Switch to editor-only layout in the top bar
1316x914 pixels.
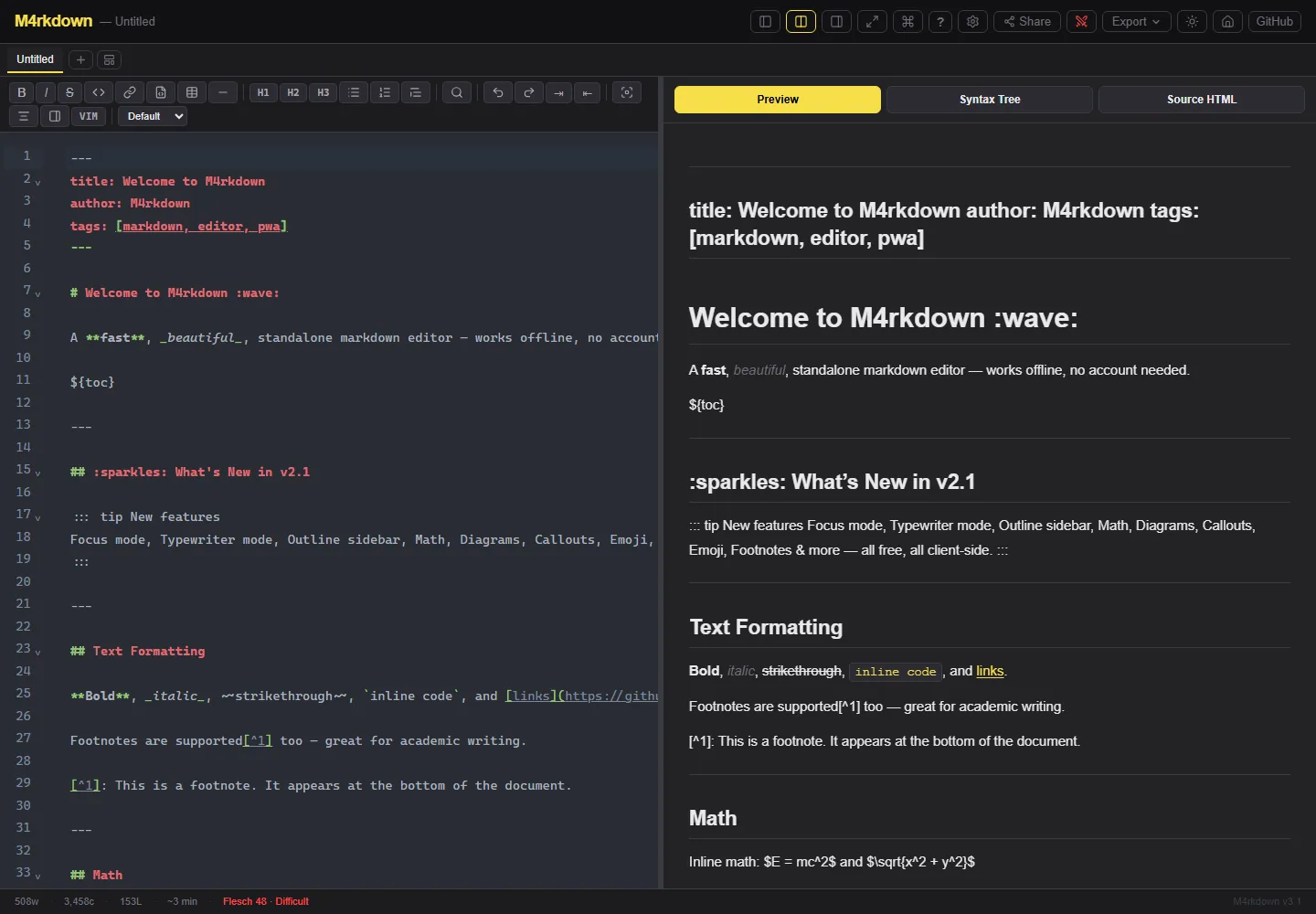pos(766,21)
